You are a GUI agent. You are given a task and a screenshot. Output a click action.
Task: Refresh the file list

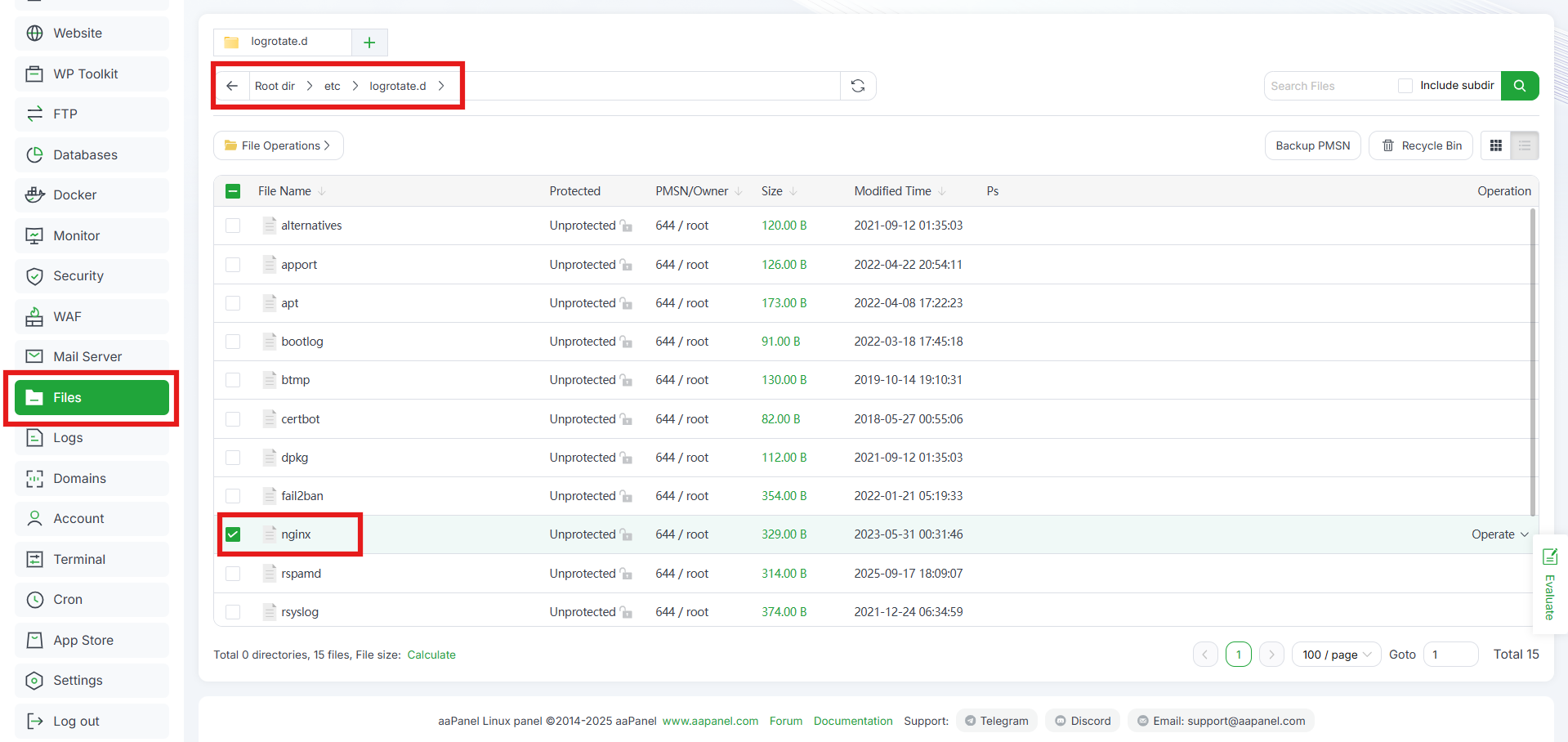tap(858, 86)
